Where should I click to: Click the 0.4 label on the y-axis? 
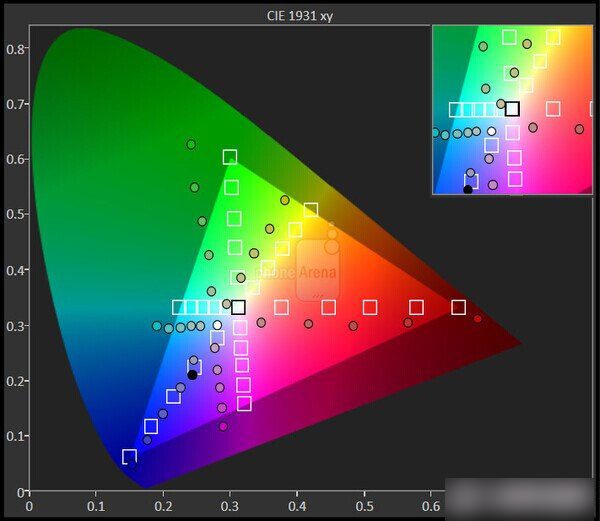click(15, 270)
